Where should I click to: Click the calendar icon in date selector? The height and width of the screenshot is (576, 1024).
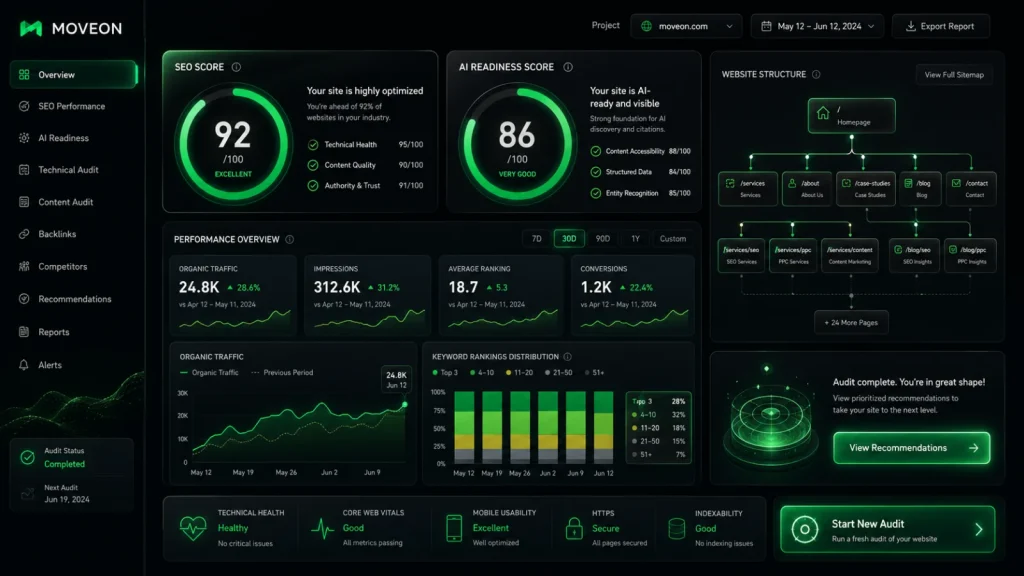click(767, 26)
